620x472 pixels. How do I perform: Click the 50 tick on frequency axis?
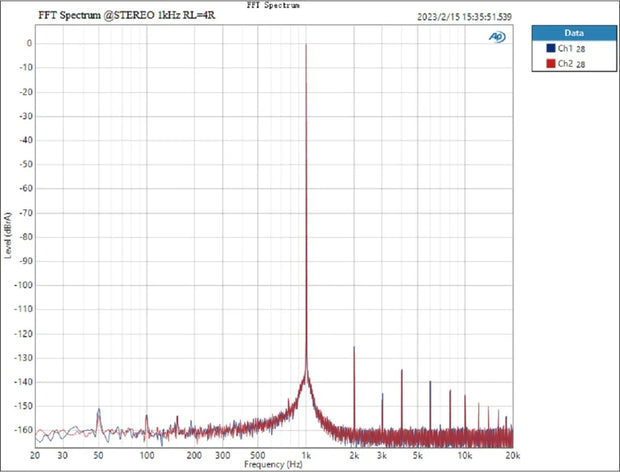coord(98,454)
